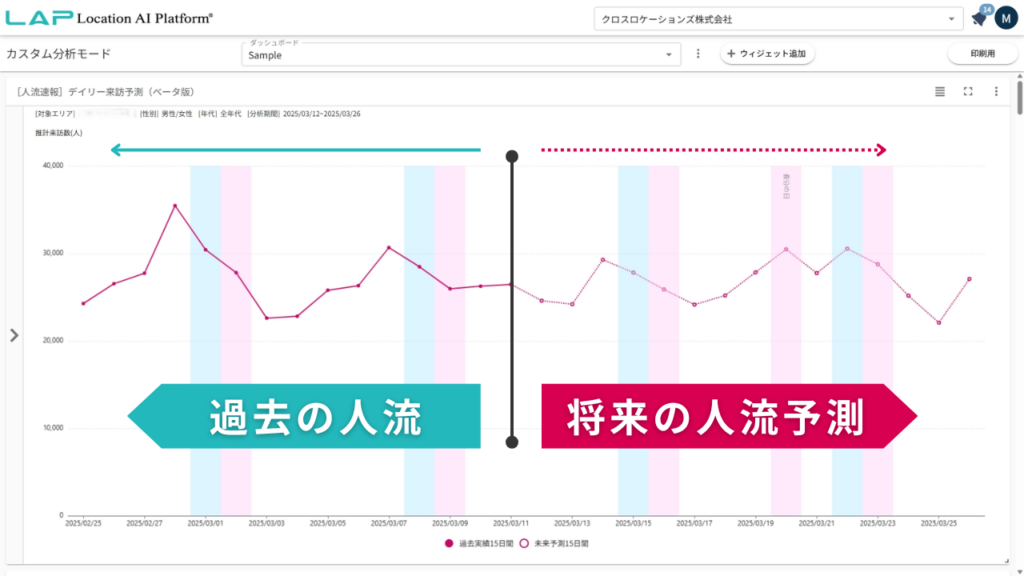Viewport: 1024px width, 576px height.
Task: Open the widget's table view icon
Action: [x=938, y=91]
